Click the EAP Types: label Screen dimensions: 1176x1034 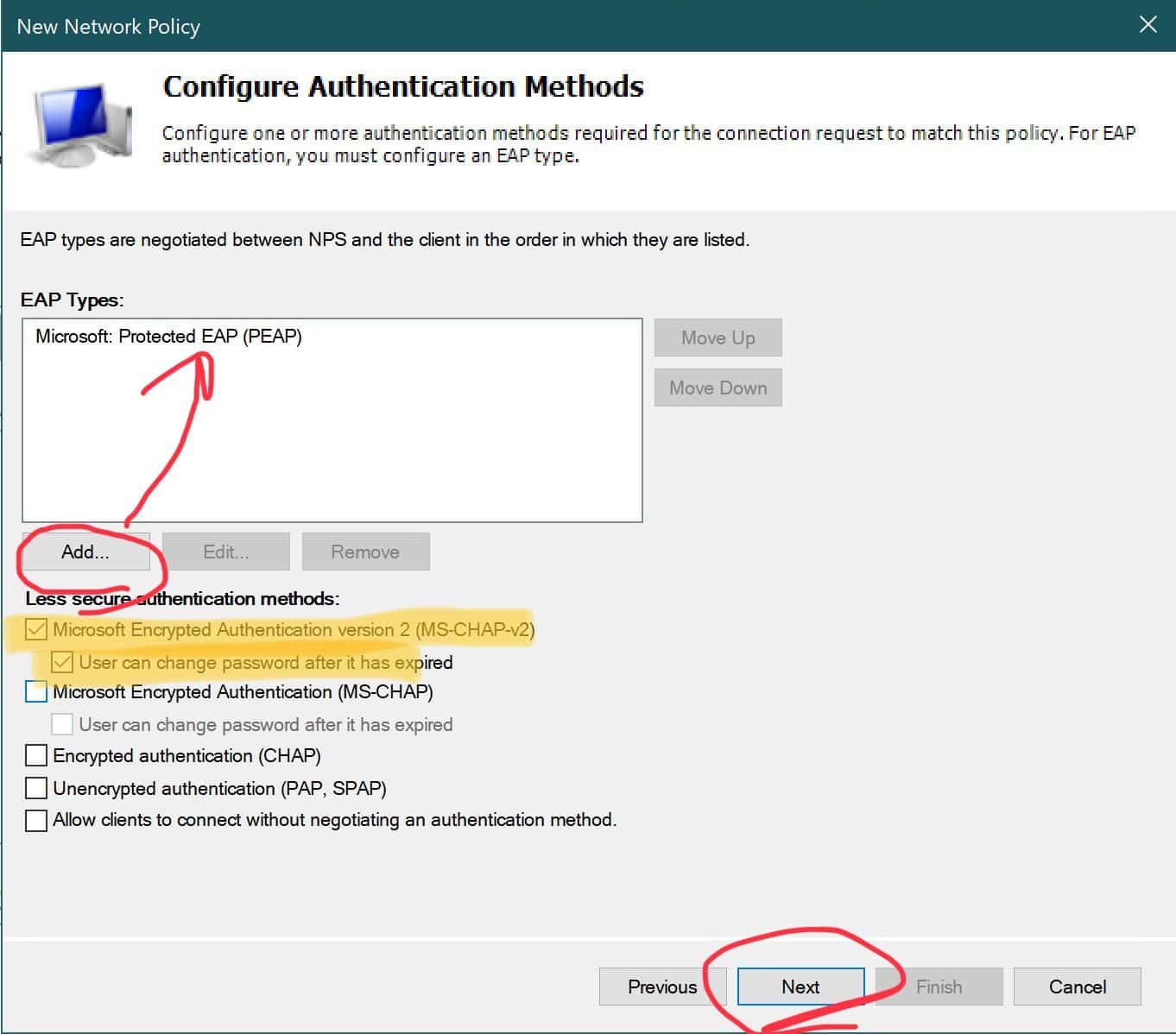coord(73,300)
